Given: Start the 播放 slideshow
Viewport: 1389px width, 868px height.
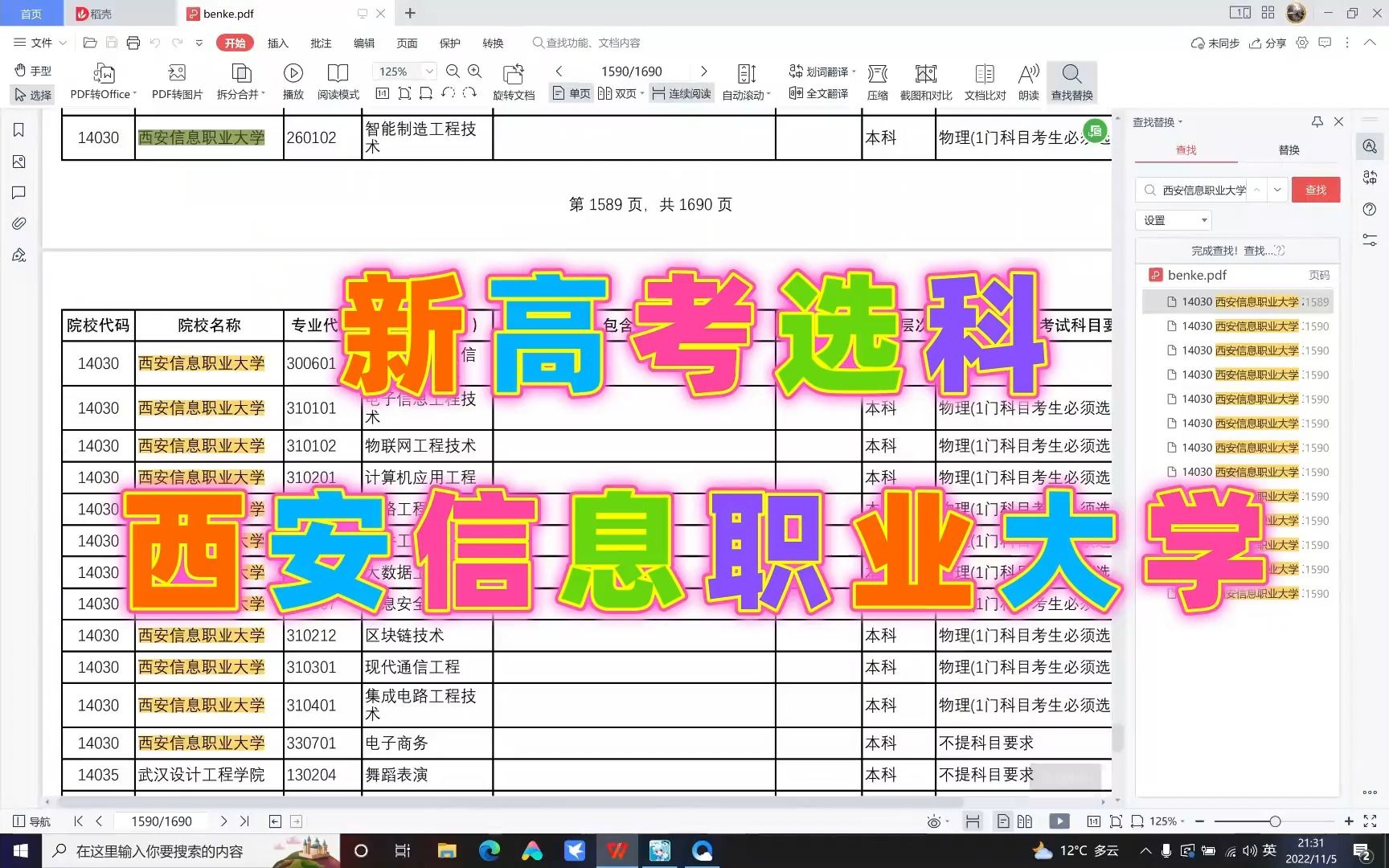Looking at the screenshot, I should 293,82.
